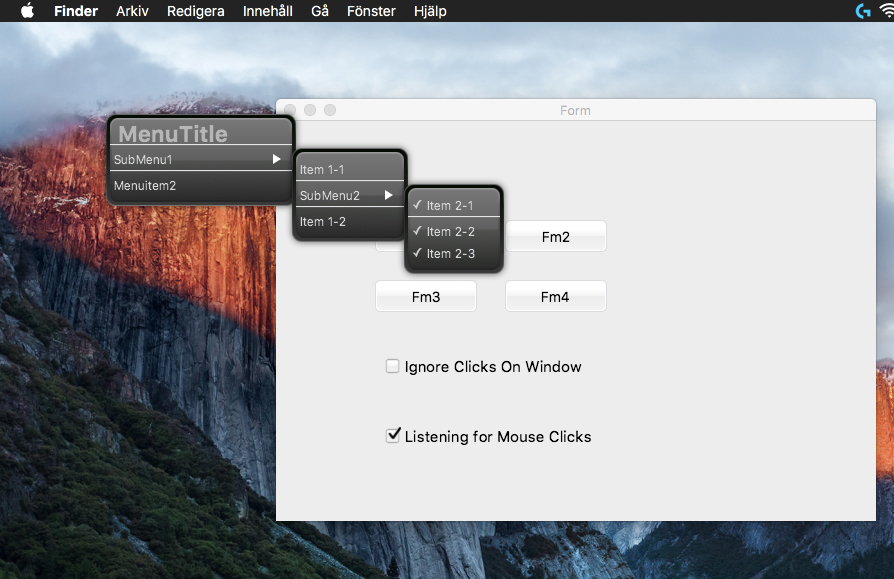Choose Menuitem2 from the popup menu

click(x=201, y=186)
